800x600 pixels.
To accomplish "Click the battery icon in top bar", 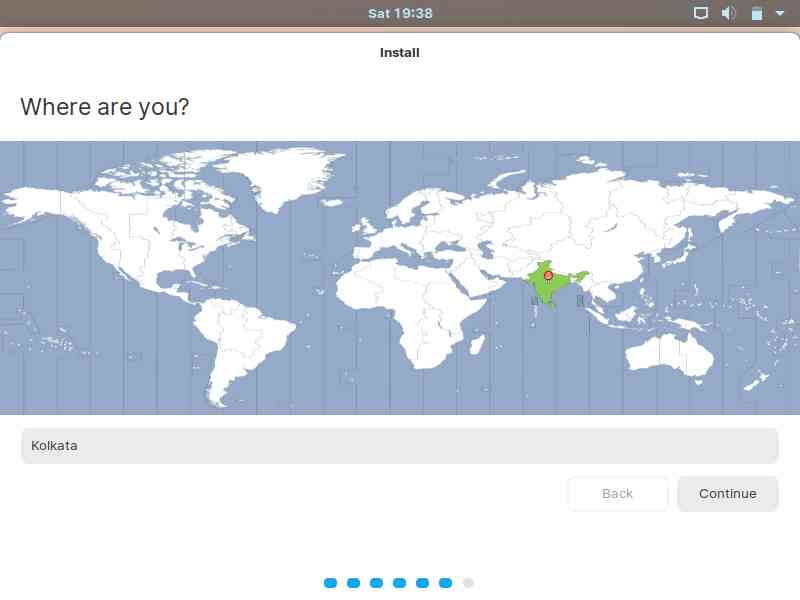I will (x=757, y=13).
